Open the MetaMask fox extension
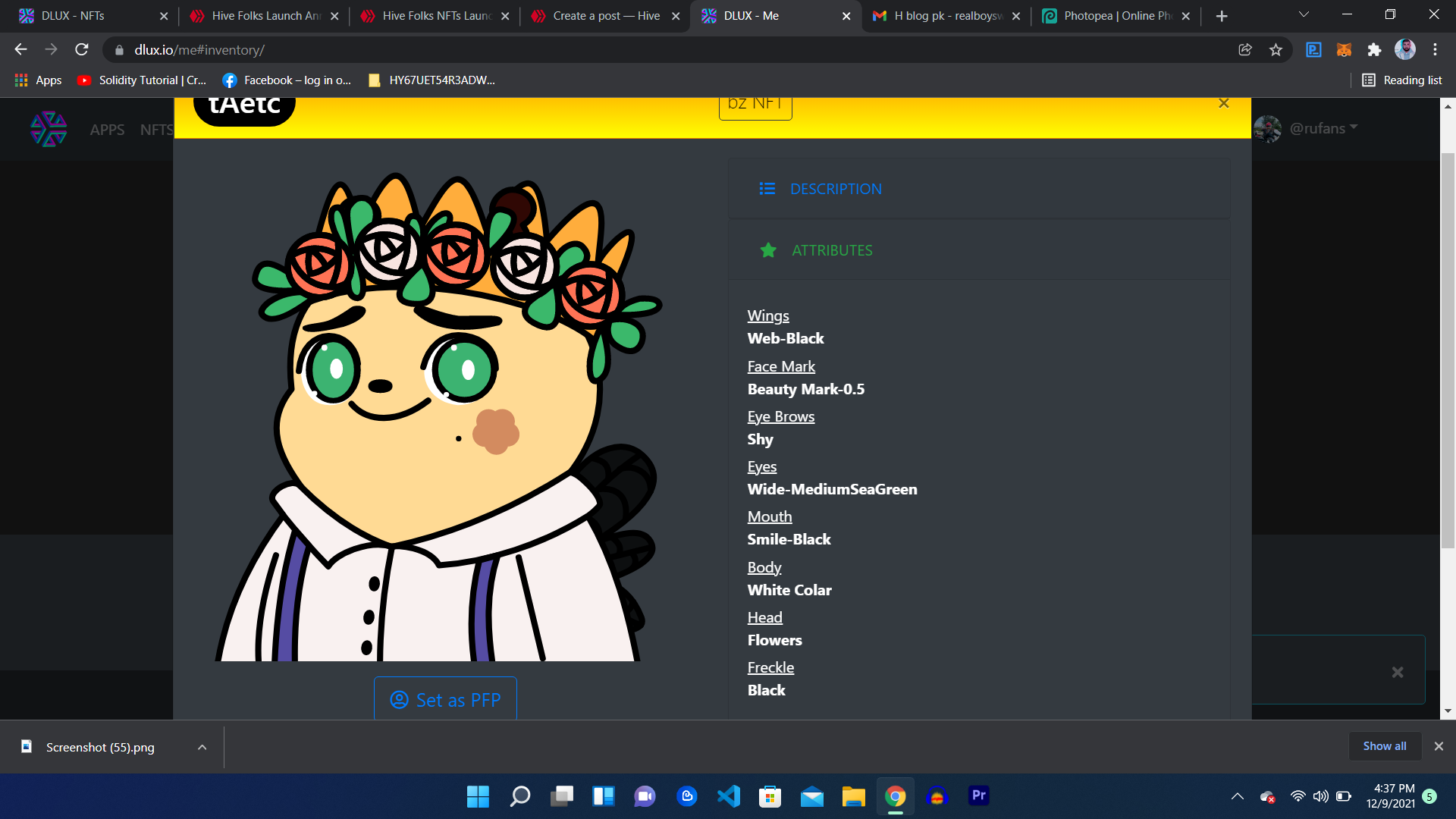Viewport: 1456px width, 819px height. (1344, 50)
